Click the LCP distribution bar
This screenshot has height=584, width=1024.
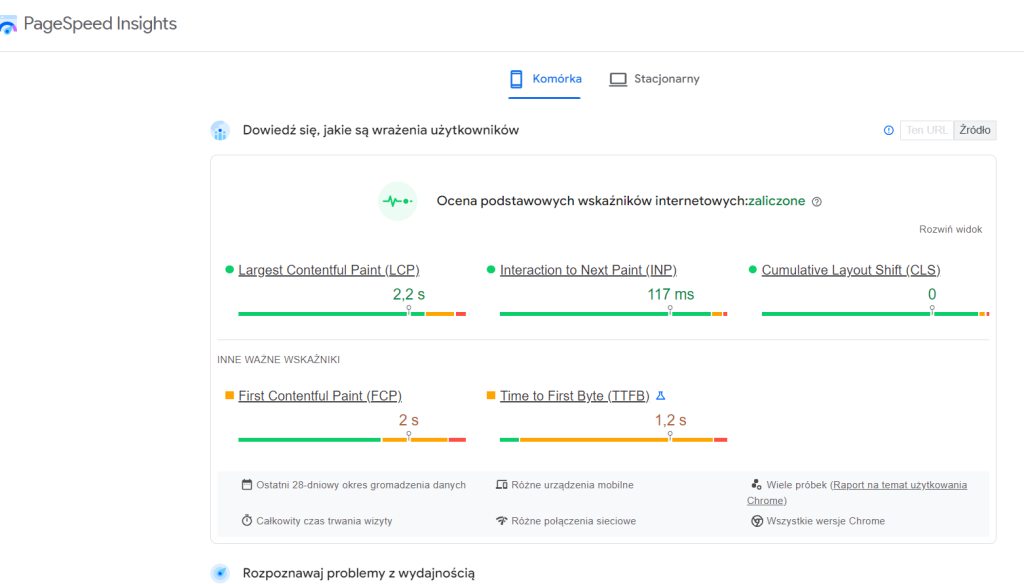pyautogui.click(x=352, y=314)
